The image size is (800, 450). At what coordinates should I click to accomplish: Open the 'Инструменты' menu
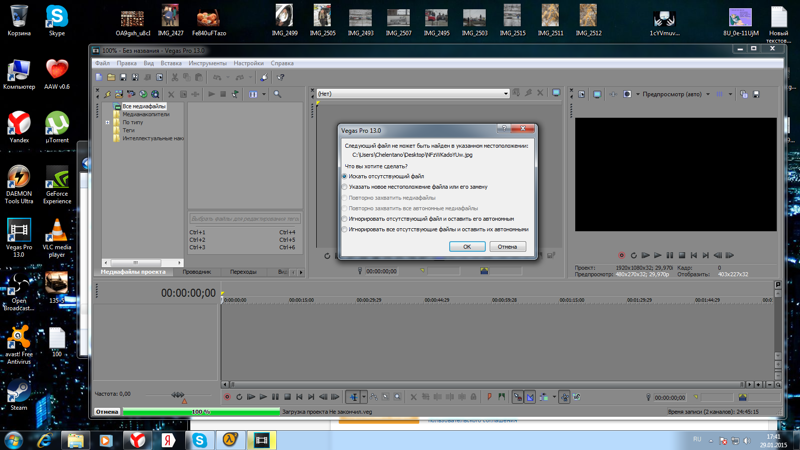207,63
